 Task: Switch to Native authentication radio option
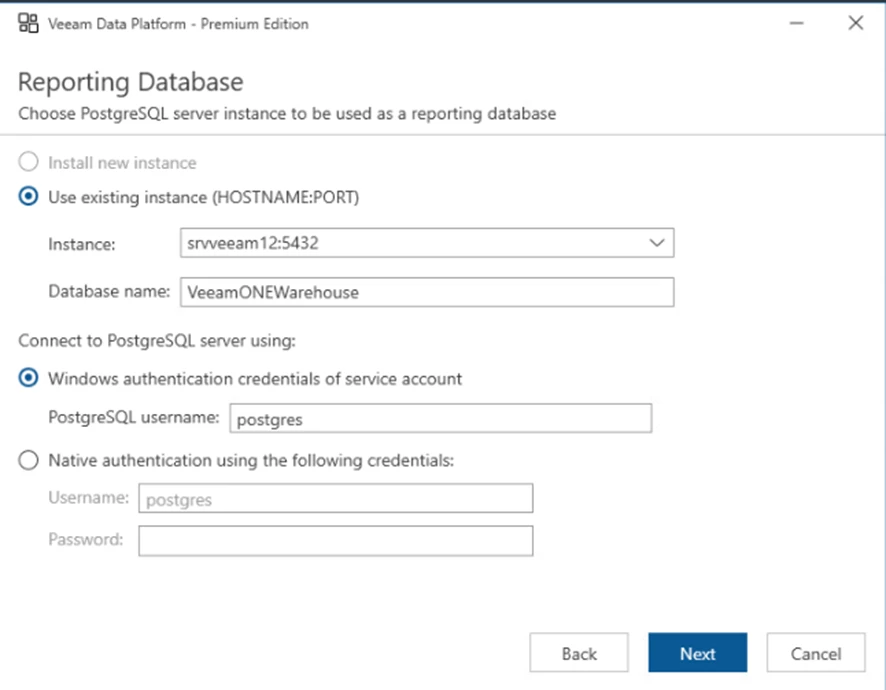point(30,461)
